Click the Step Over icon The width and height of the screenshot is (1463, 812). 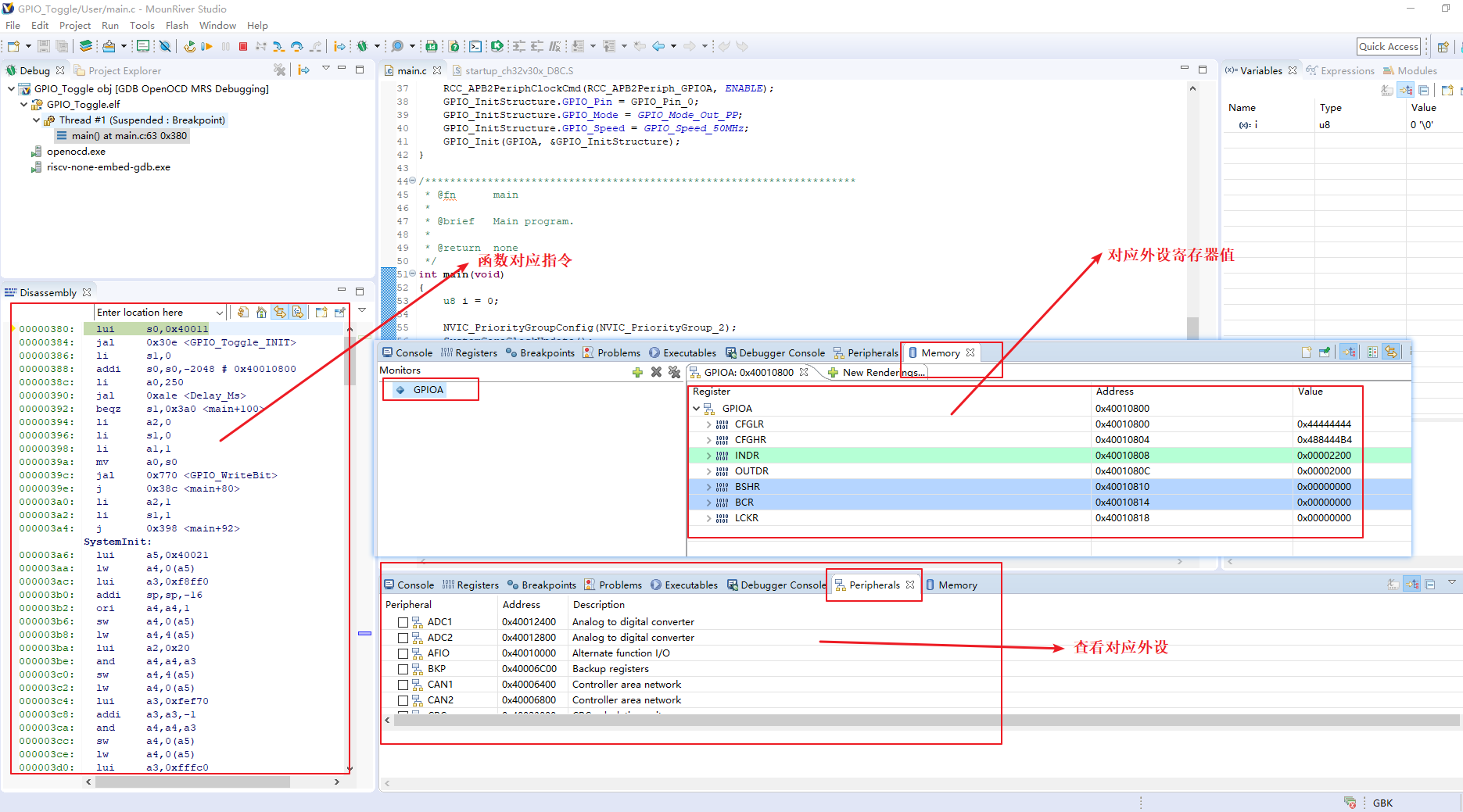[296, 46]
